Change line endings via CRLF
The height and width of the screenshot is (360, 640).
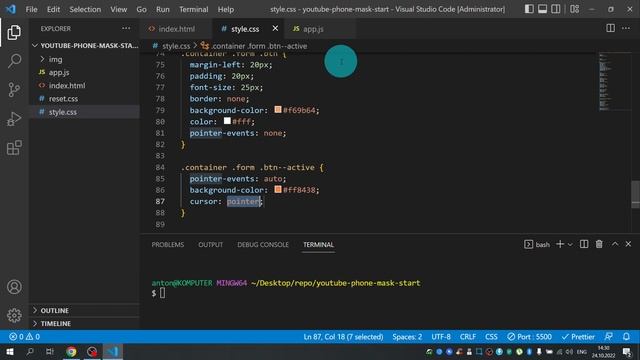click(x=468, y=337)
